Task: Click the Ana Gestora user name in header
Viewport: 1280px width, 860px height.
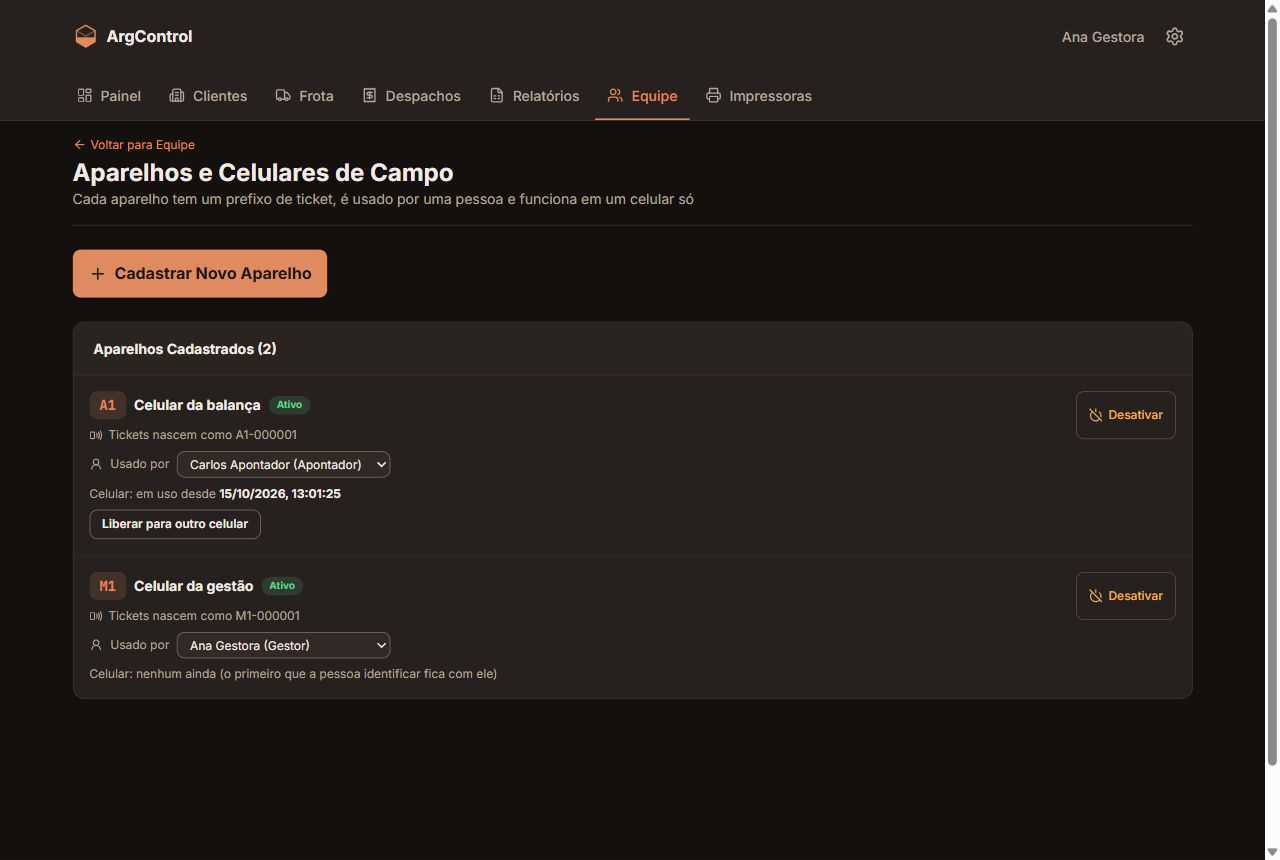Action: pyautogui.click(x=1103, y=37)
